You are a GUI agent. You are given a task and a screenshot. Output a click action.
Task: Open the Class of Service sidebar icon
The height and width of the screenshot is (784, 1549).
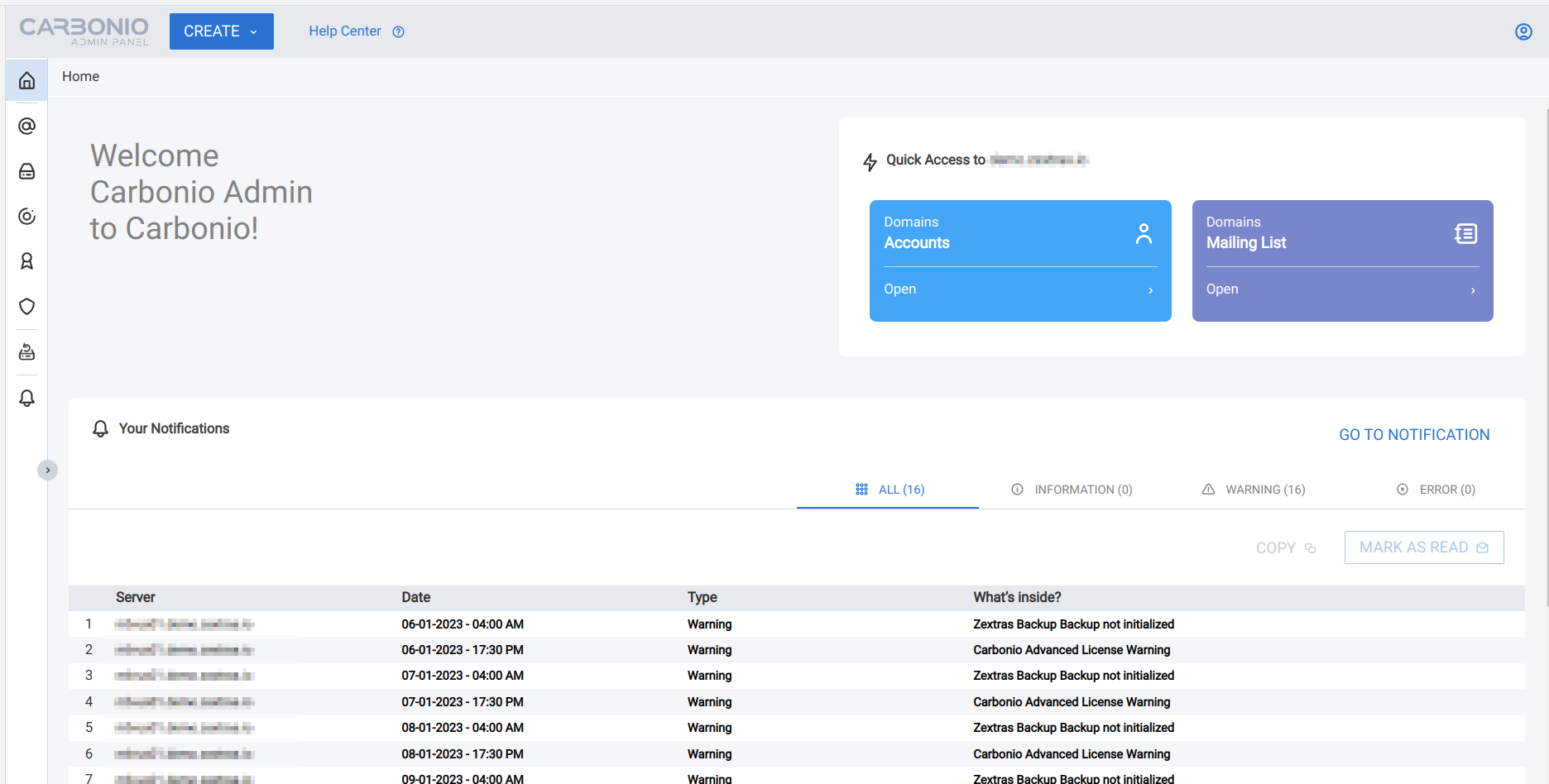point(26,216)
